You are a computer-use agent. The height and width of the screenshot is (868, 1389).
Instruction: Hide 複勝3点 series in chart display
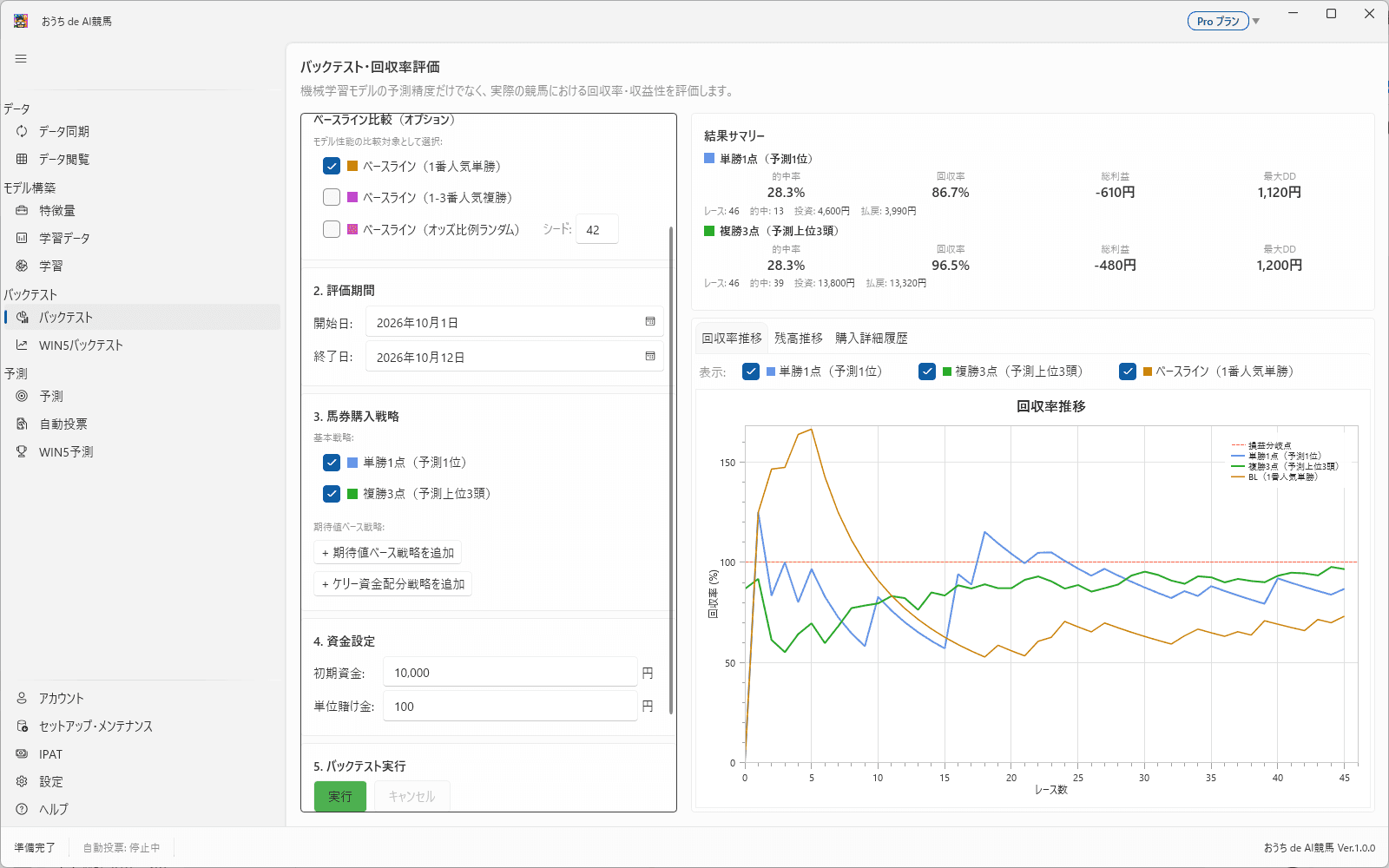927,372
